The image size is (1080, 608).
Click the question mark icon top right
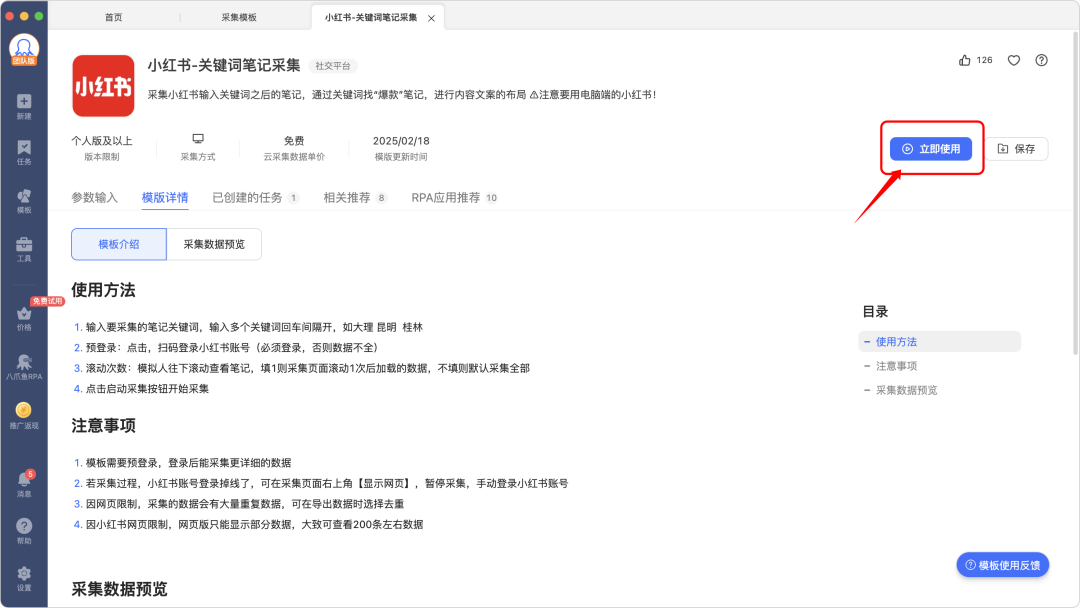1041,61
